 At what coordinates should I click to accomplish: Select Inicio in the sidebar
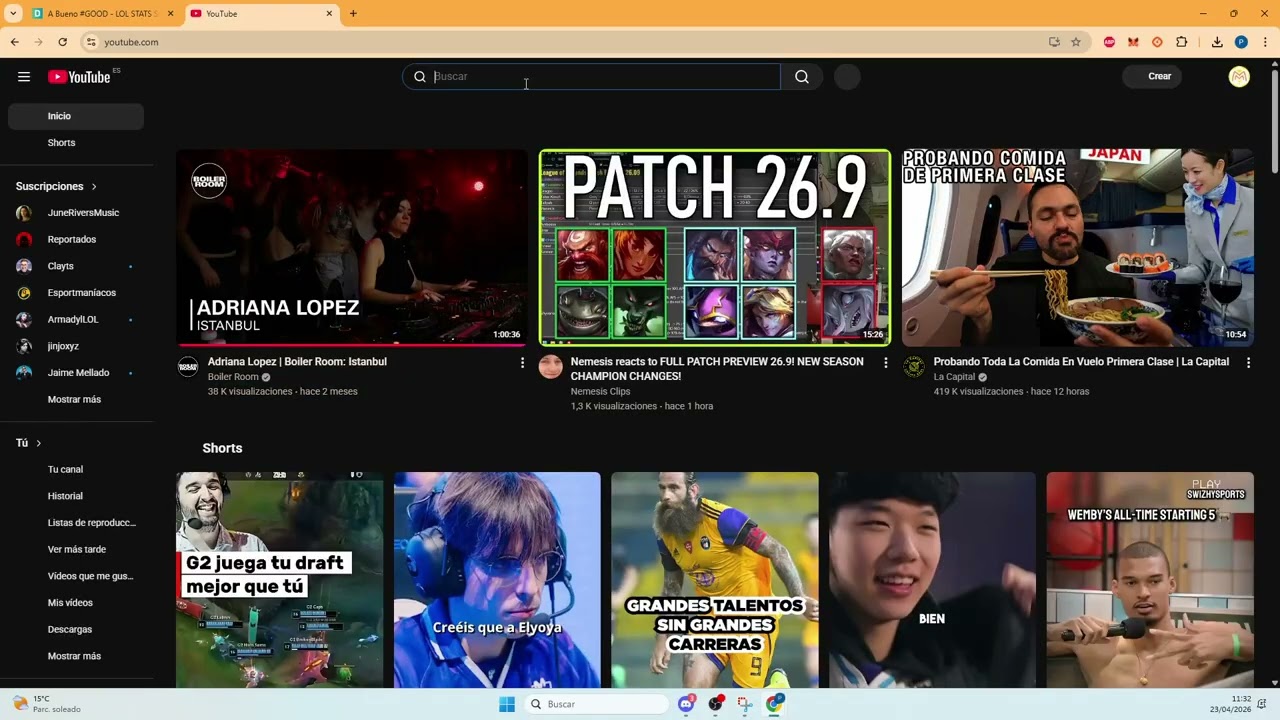(x=76, y=116)
